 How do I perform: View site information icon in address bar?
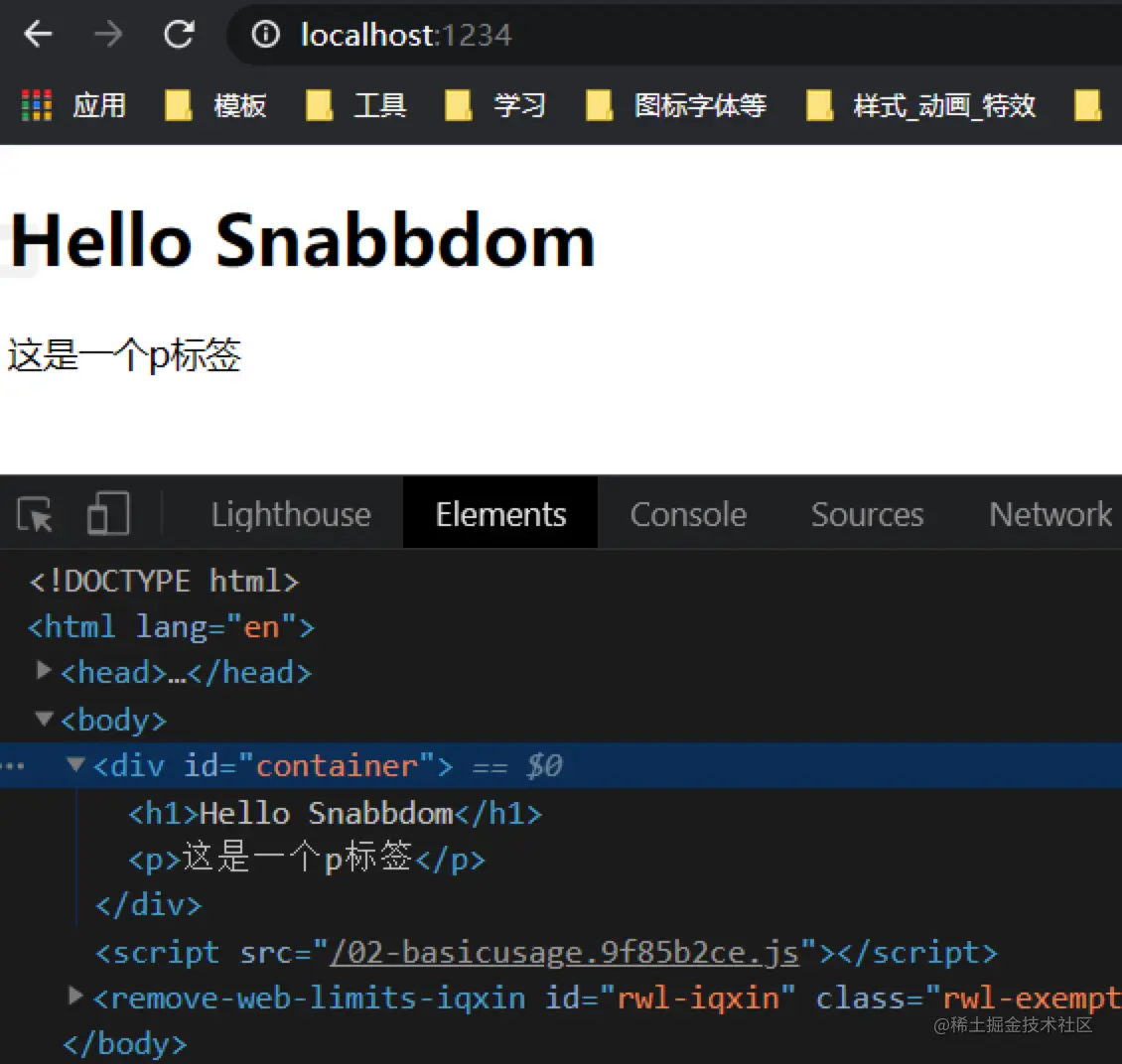click(265, 34)
